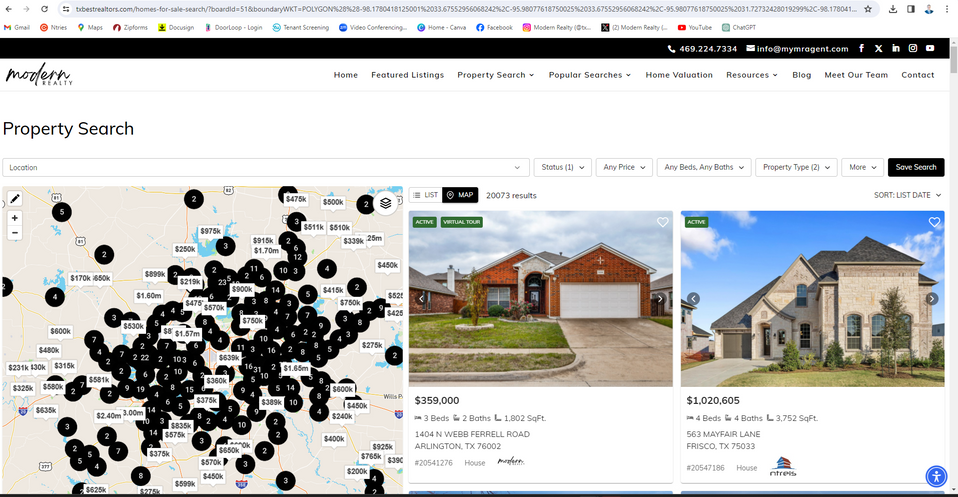Screen dimensions: 958x497
Task: Zoom in the map with plus button
Action: tap(15, 218)
